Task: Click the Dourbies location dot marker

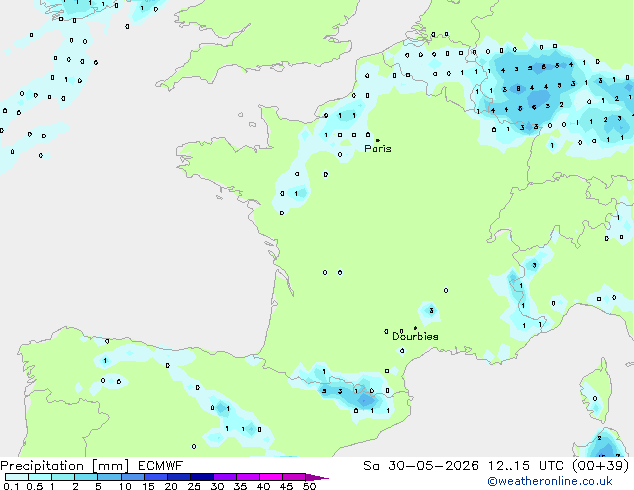Action: click(x=415, y=328)
